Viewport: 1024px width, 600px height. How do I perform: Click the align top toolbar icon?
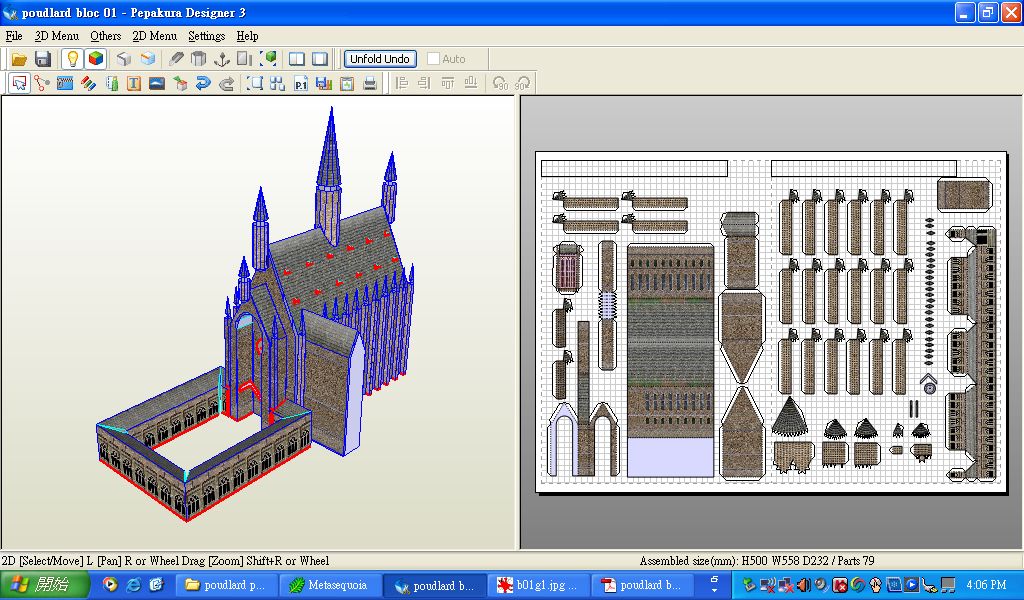coord(447,84)
